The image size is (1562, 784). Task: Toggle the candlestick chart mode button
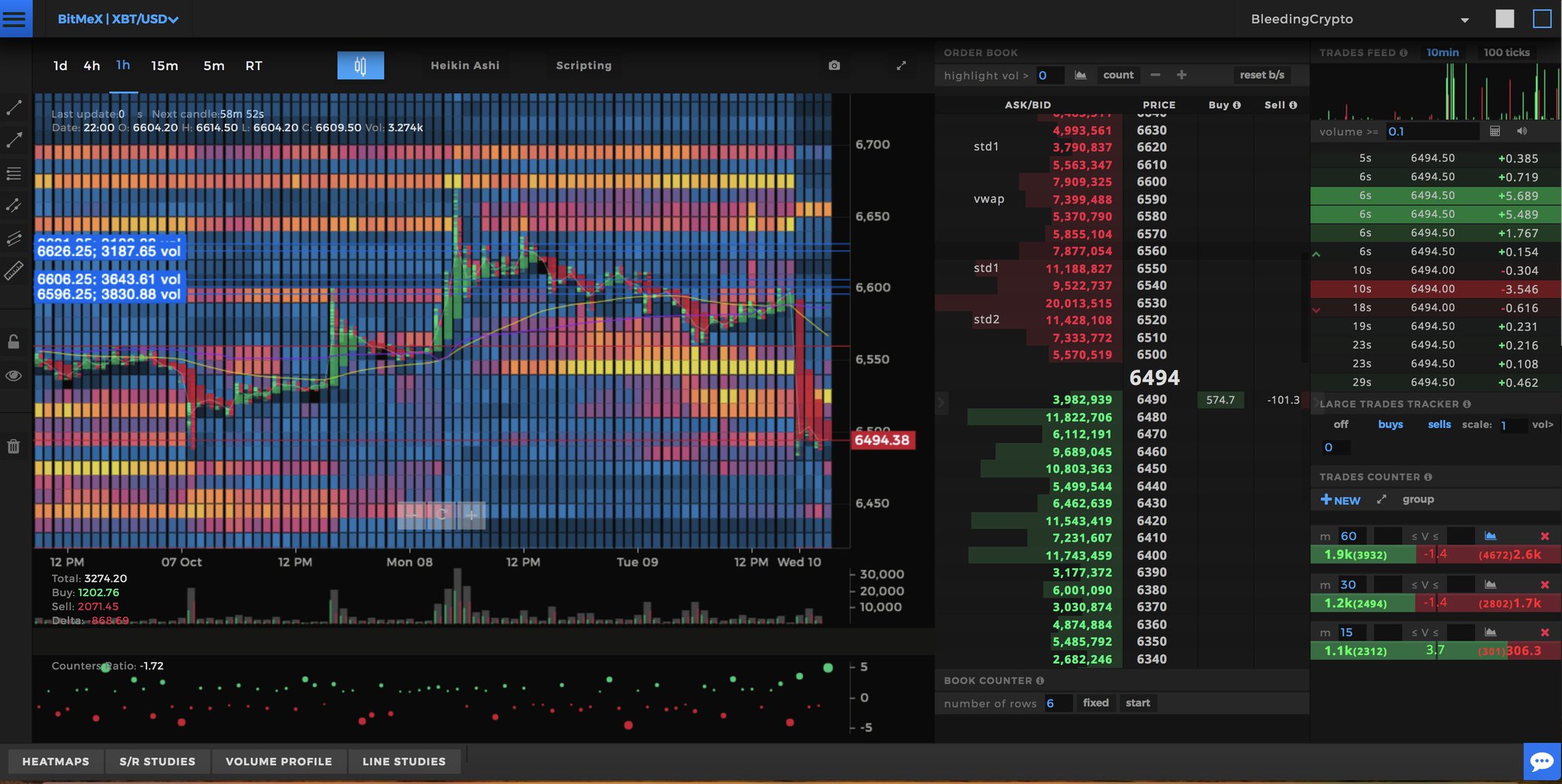point(360,66)
